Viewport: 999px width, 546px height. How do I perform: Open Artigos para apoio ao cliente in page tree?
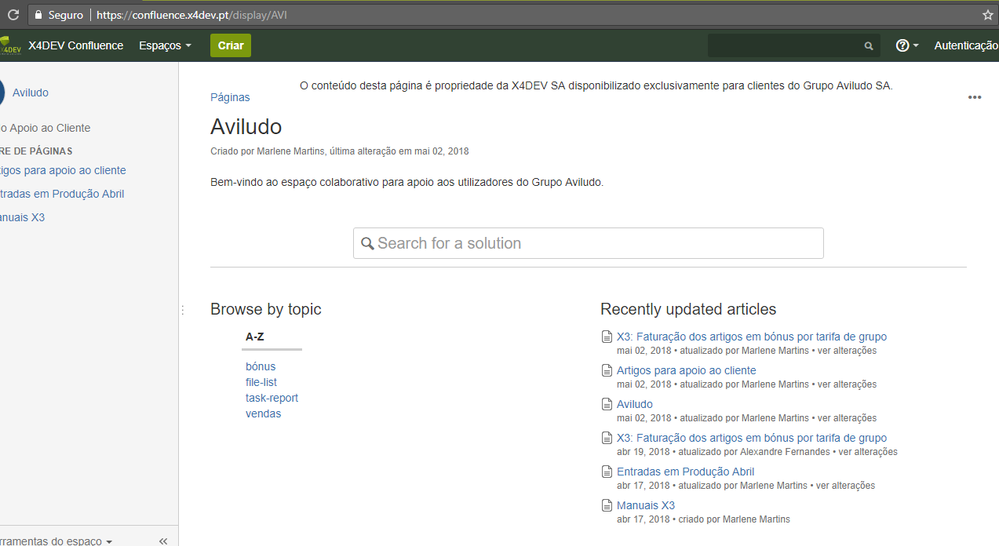pos(63,170)
